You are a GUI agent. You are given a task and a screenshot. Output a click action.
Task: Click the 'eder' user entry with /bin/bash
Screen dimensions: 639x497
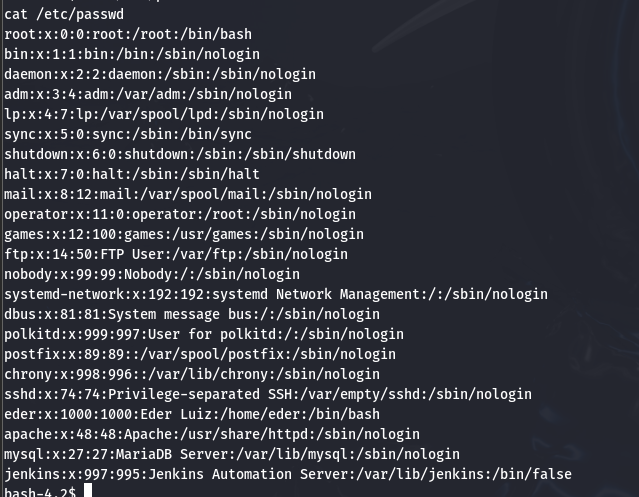click(192, 414)
